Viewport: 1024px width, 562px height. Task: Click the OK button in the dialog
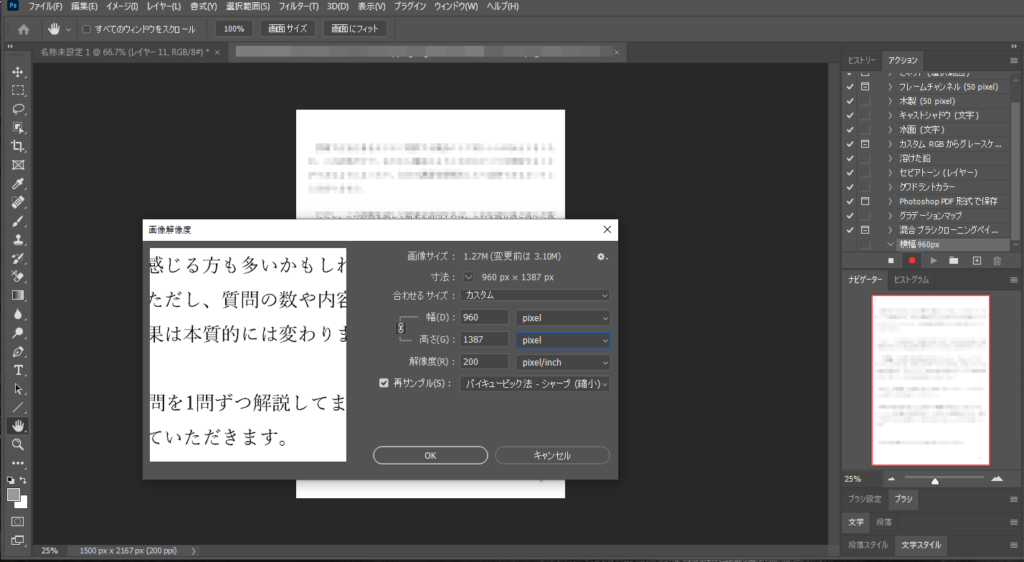point(430,455)
